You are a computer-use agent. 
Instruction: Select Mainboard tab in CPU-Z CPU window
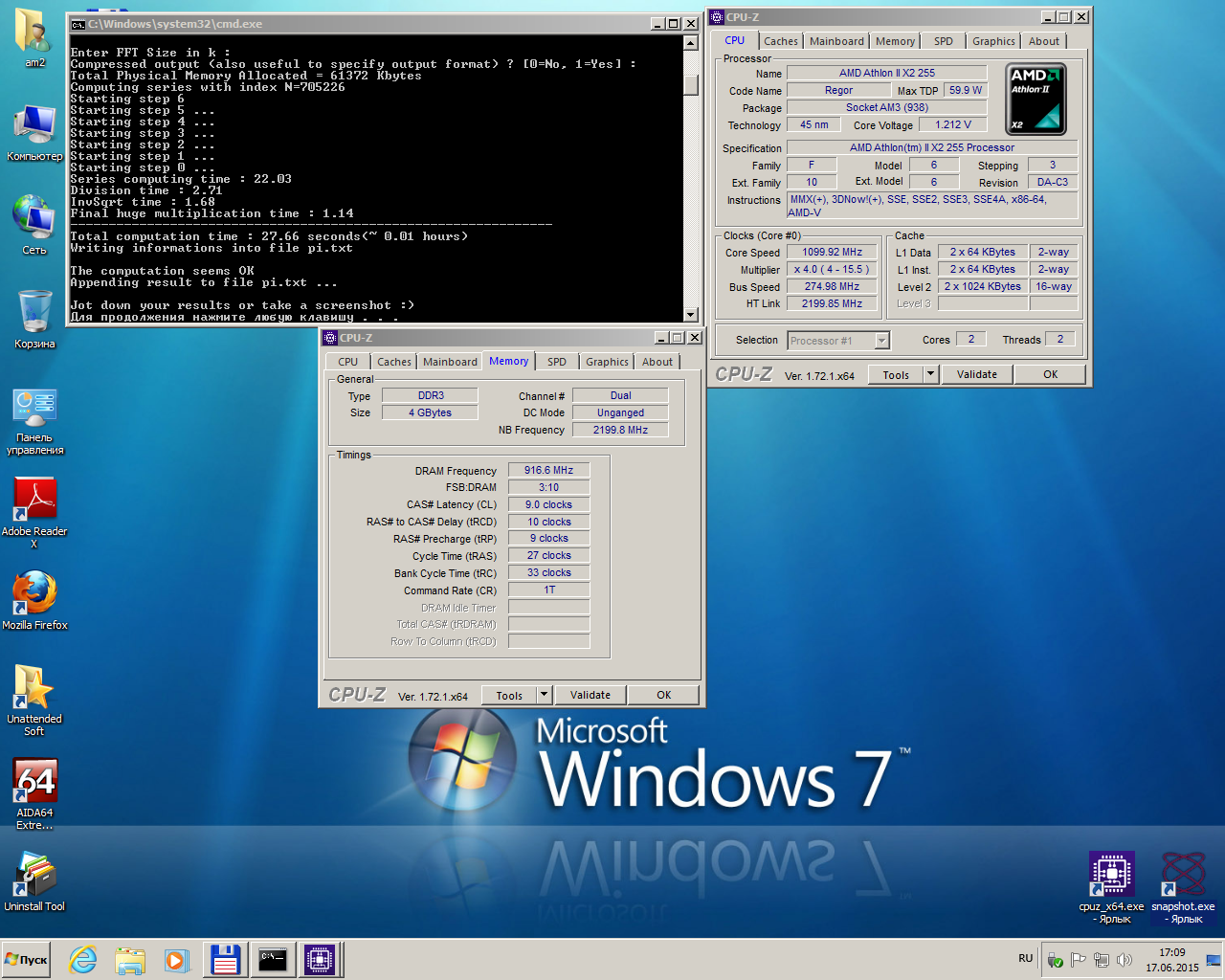click(x=836, y=41)
